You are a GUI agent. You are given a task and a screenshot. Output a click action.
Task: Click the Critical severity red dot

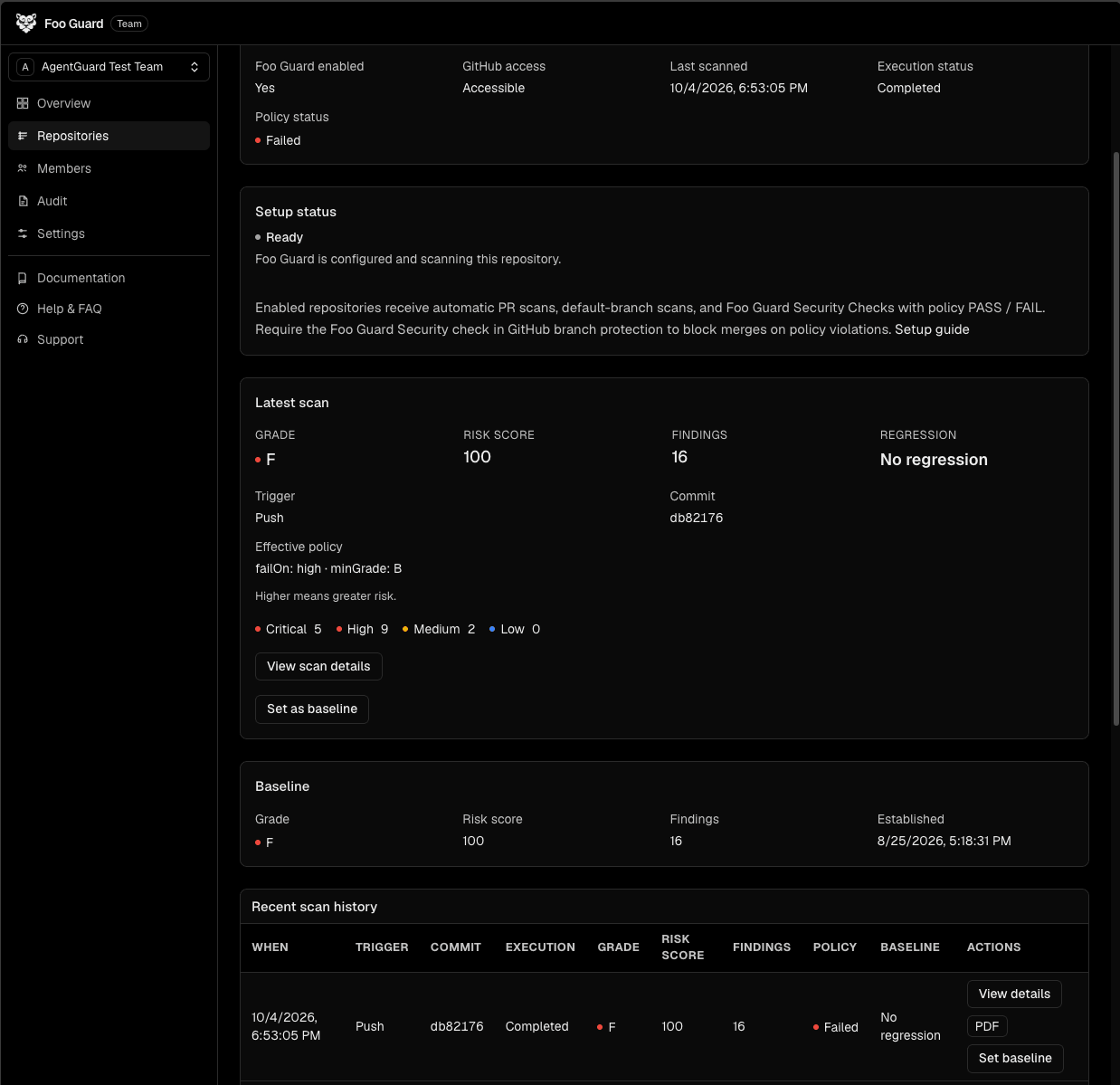(x=258, y=629)
